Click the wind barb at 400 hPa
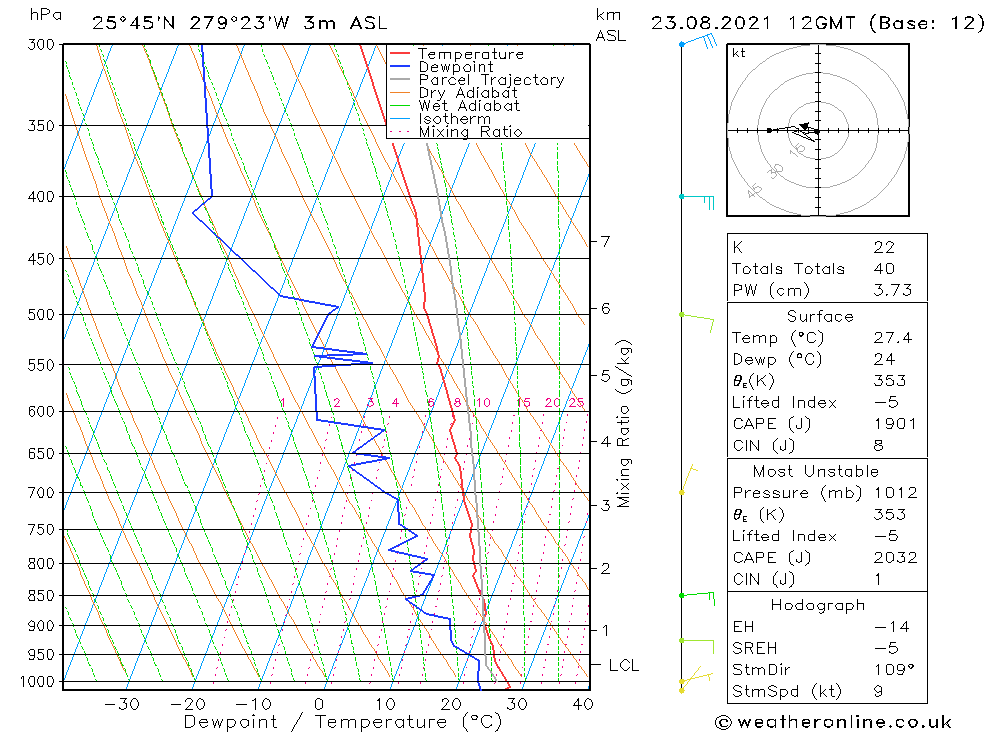 pos(698,200)
